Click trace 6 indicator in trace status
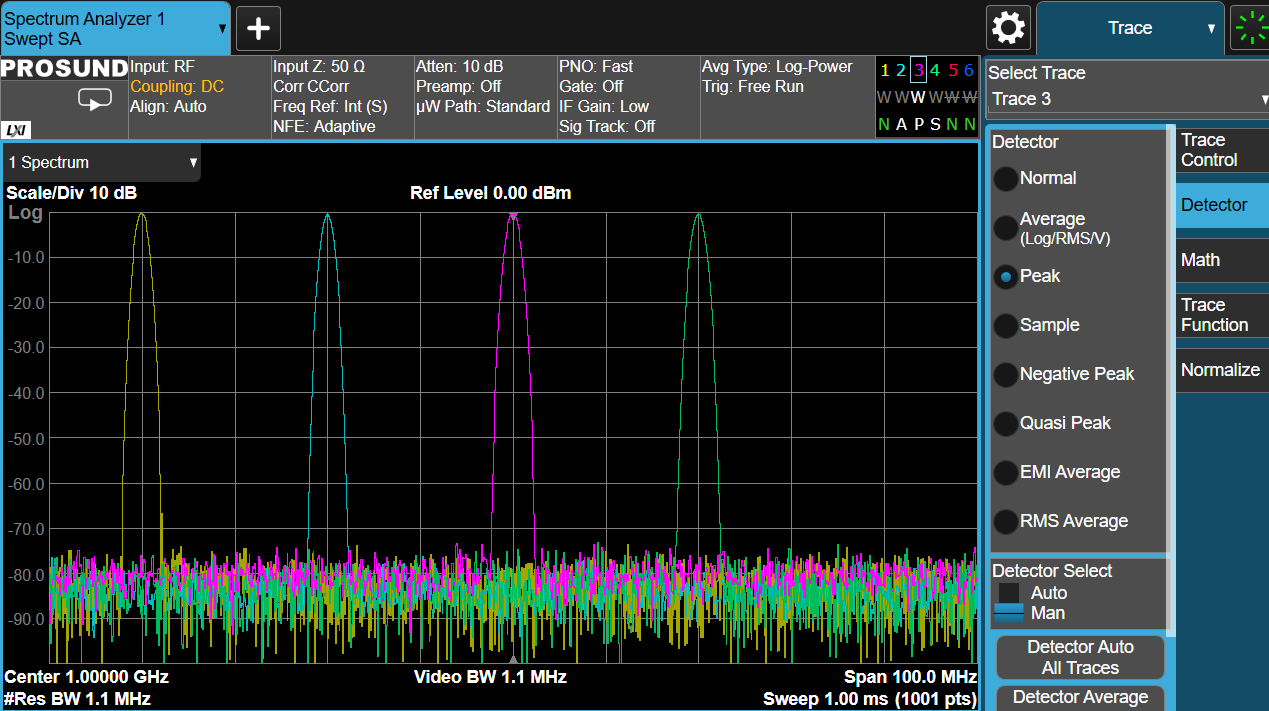 tap(968, 70)
